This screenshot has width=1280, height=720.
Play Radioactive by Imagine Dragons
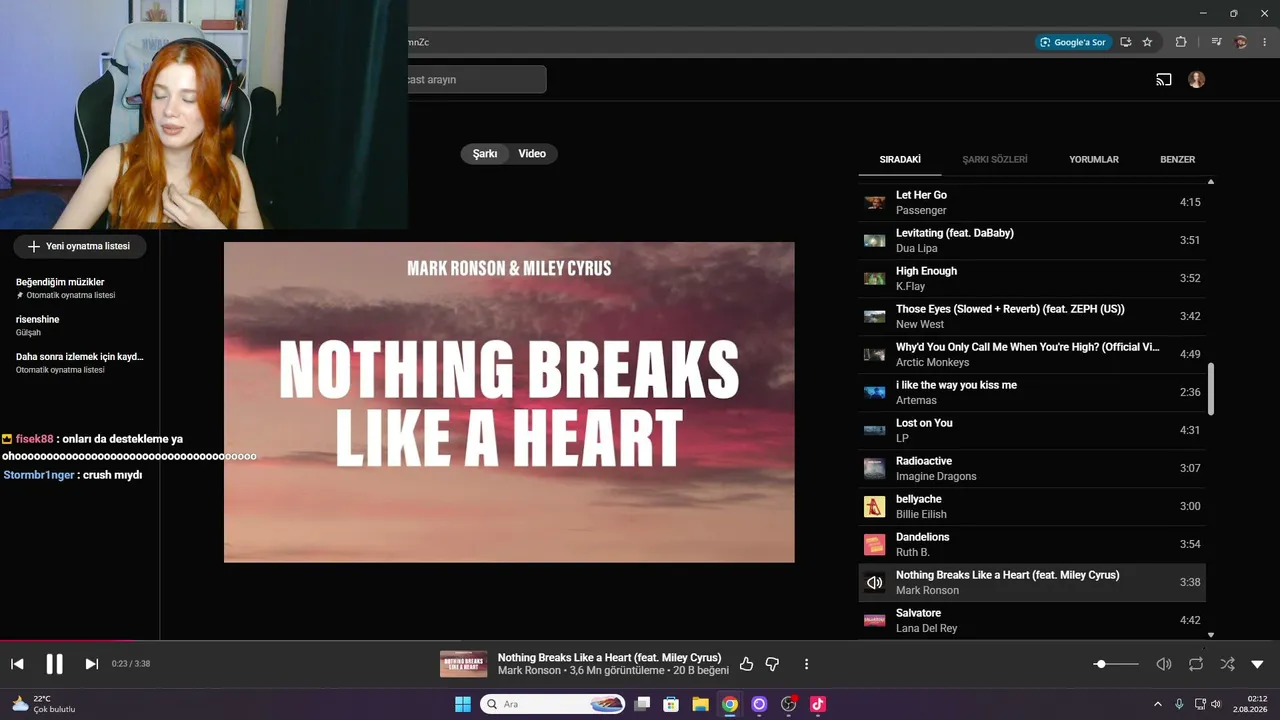[x=1032, y=469]
